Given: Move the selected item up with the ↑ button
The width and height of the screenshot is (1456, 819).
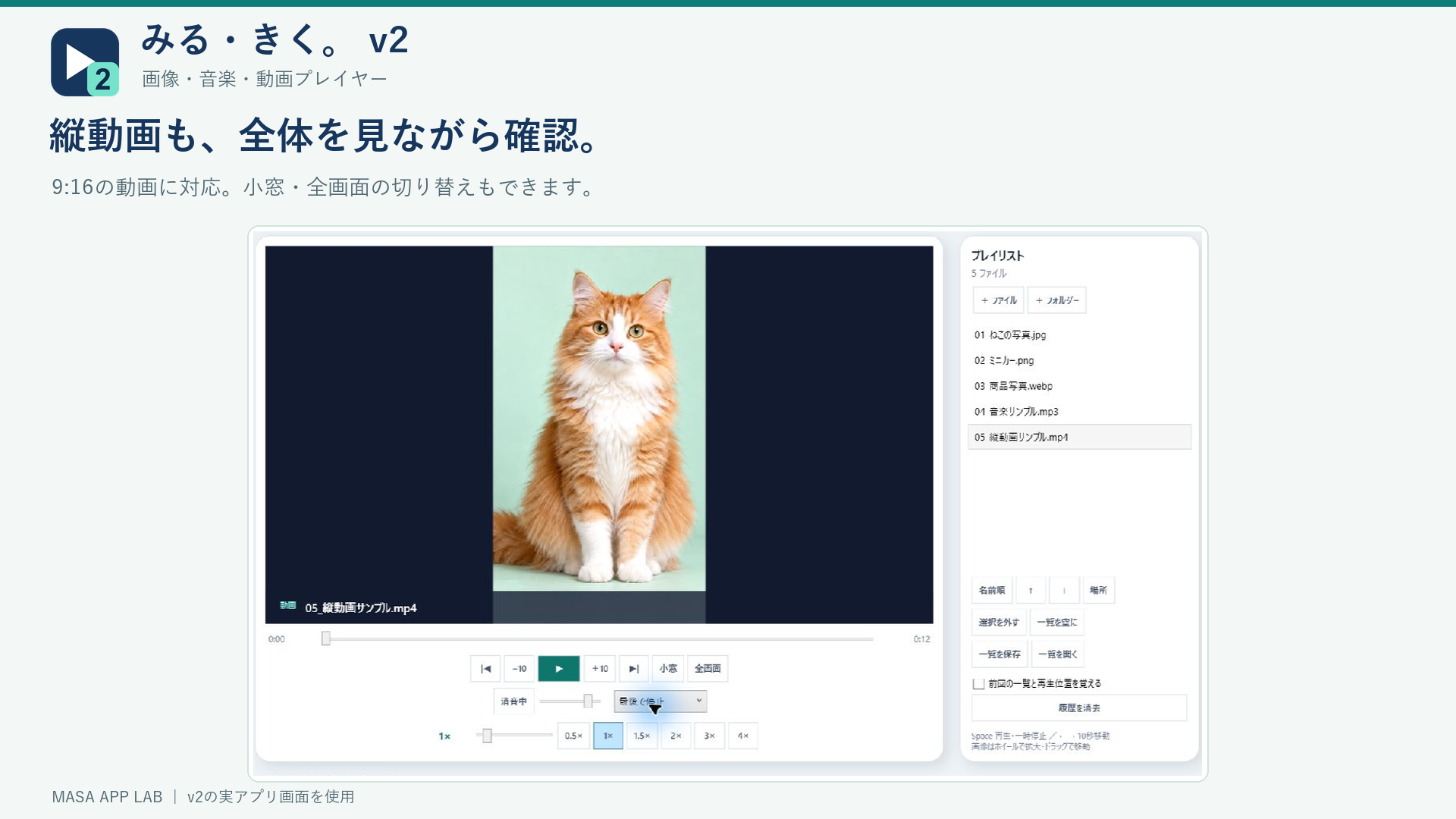Looking at the screenshot, I should pyautogui.click(x=1031, y=590).
